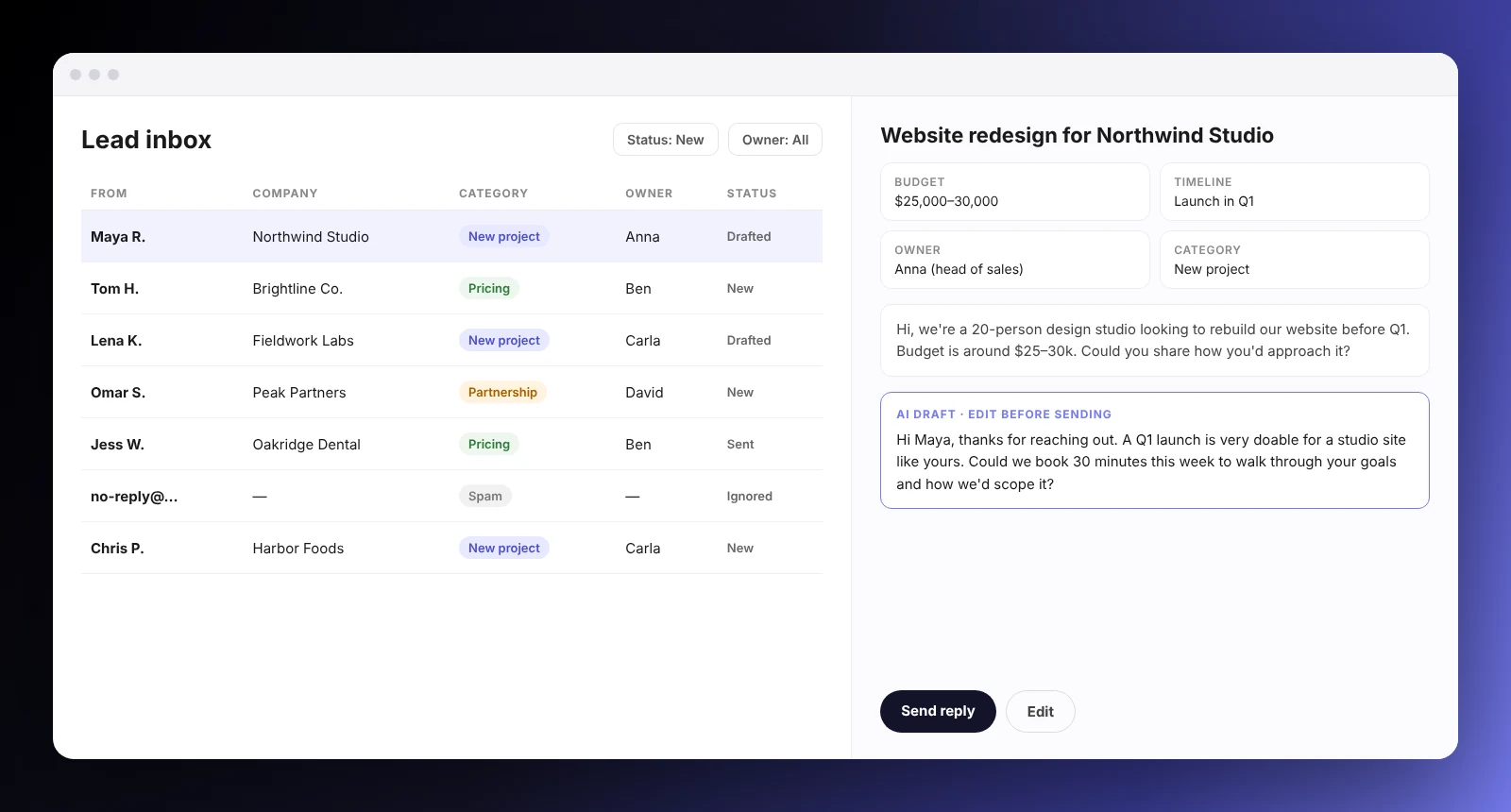Click the Sent status for Jess W.

(740, 445)
